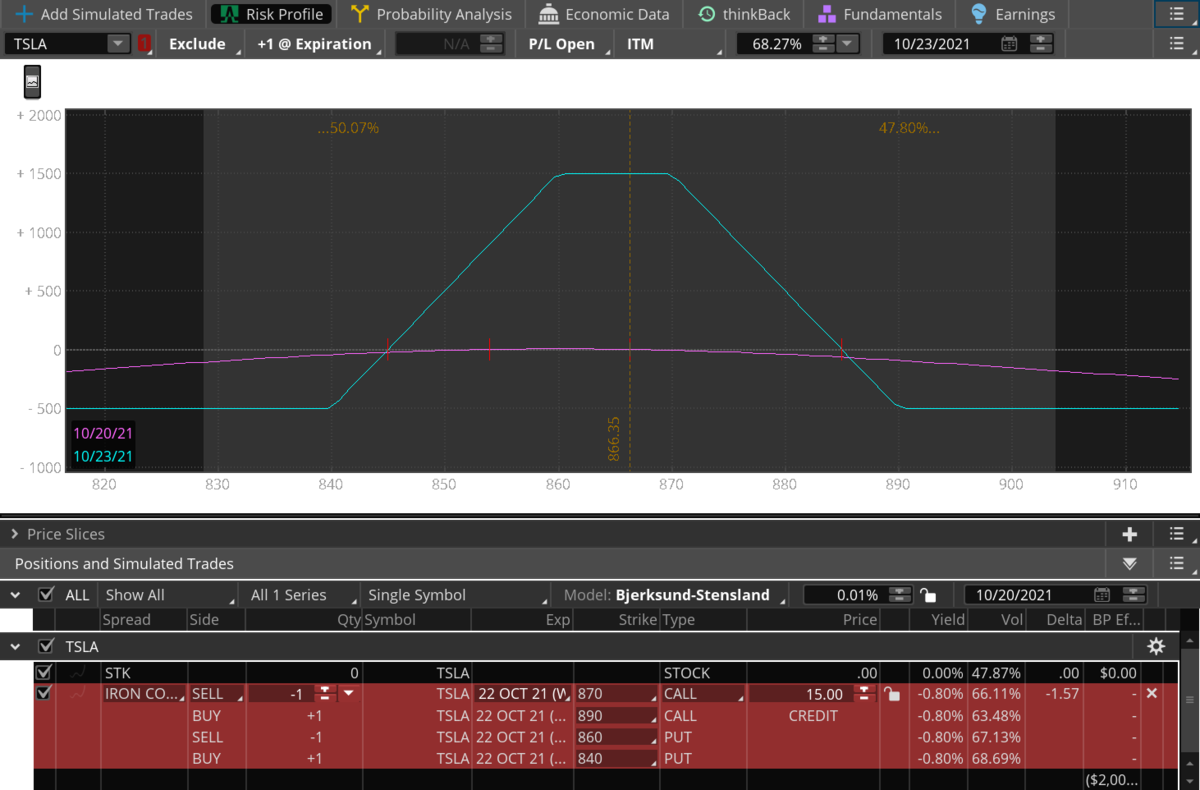Open the P/L Open dropdown
The height and width of the screenshot is (790, 1200).
[567, 44]
